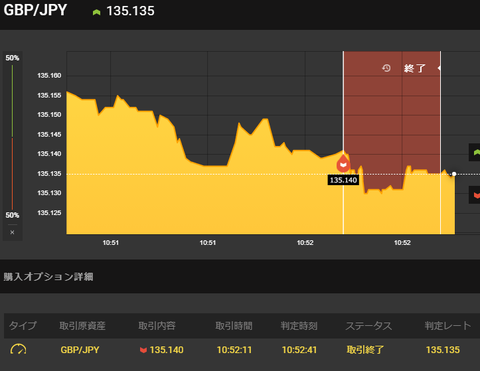The width and height of the screenshot is (480, 371).
Task: Click the small white arrow right of 終了
Action: tap(439, 68)
